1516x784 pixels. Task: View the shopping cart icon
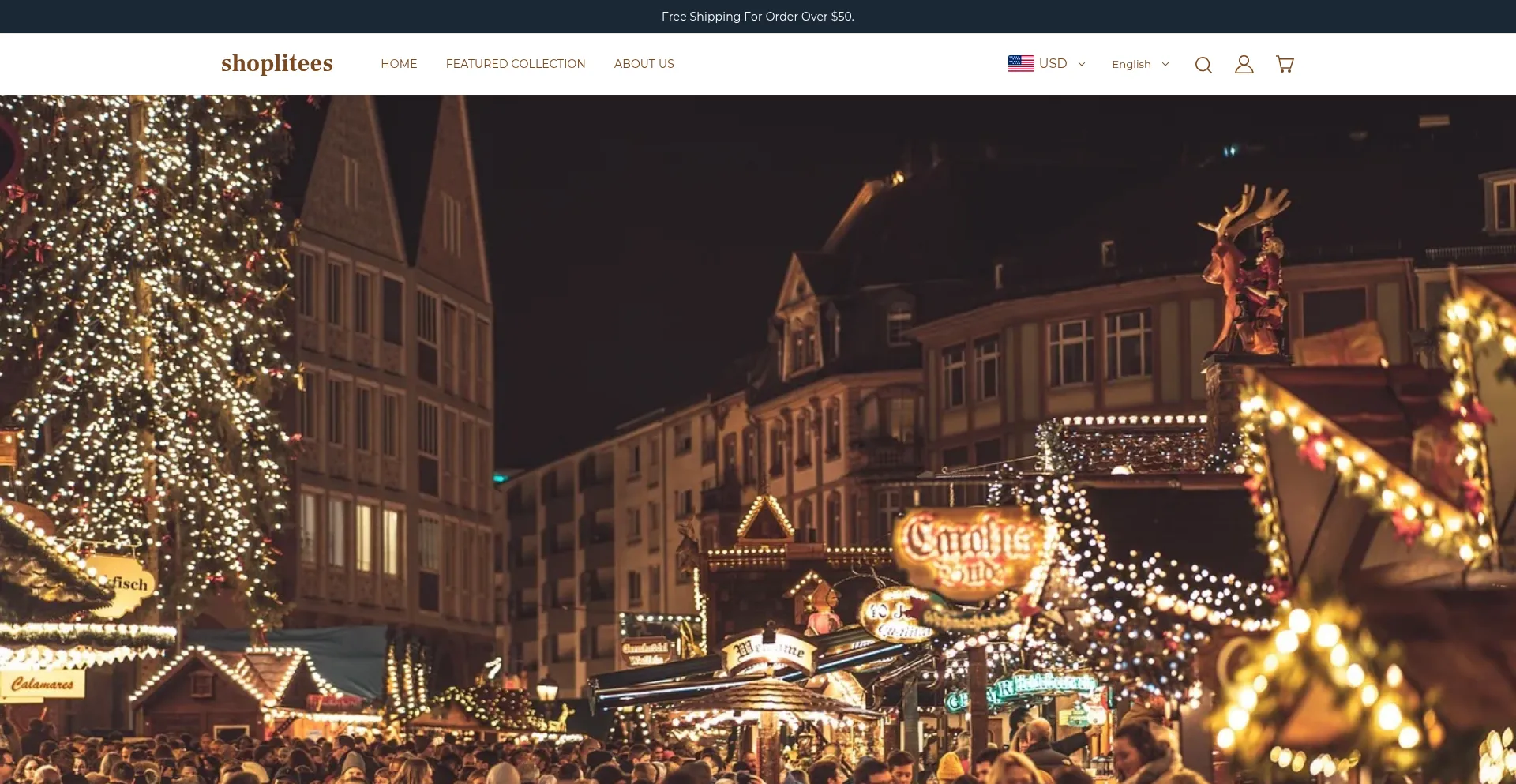[x=1285, y=65]
